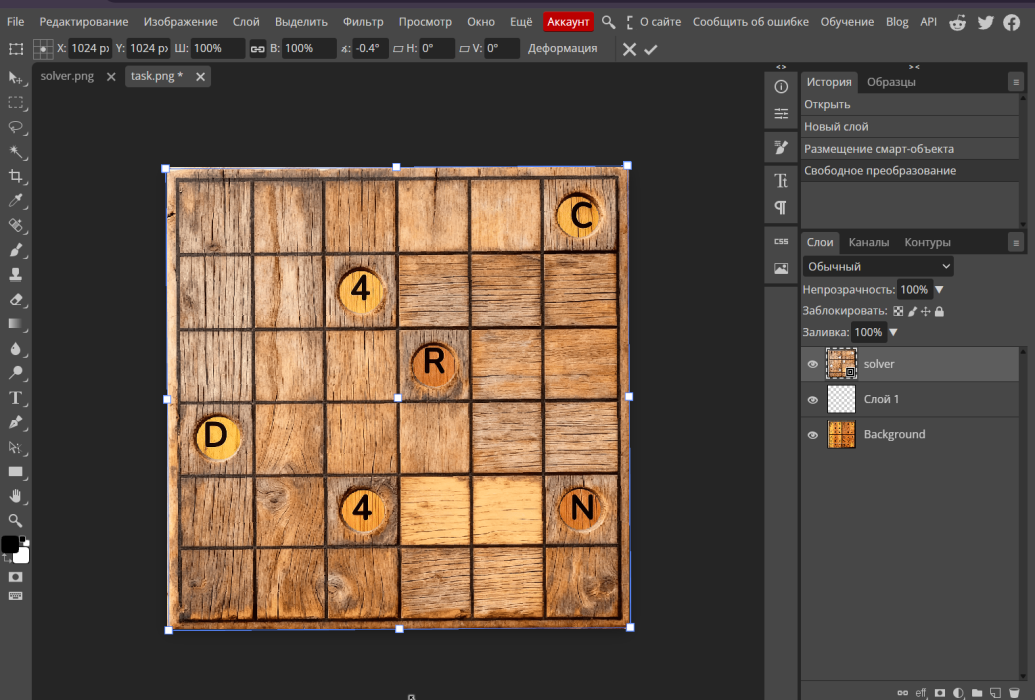Select the Zoom tool in the left toolbar

click(15, 520)
